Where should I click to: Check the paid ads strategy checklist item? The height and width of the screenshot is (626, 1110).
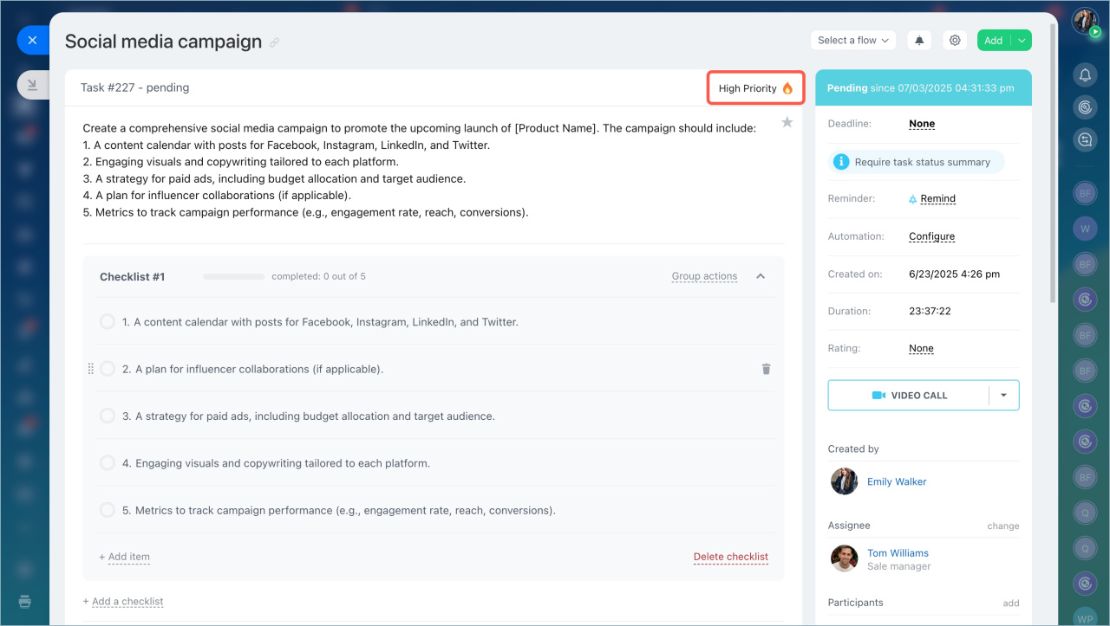pyautogui.click(x=107, y=416)
